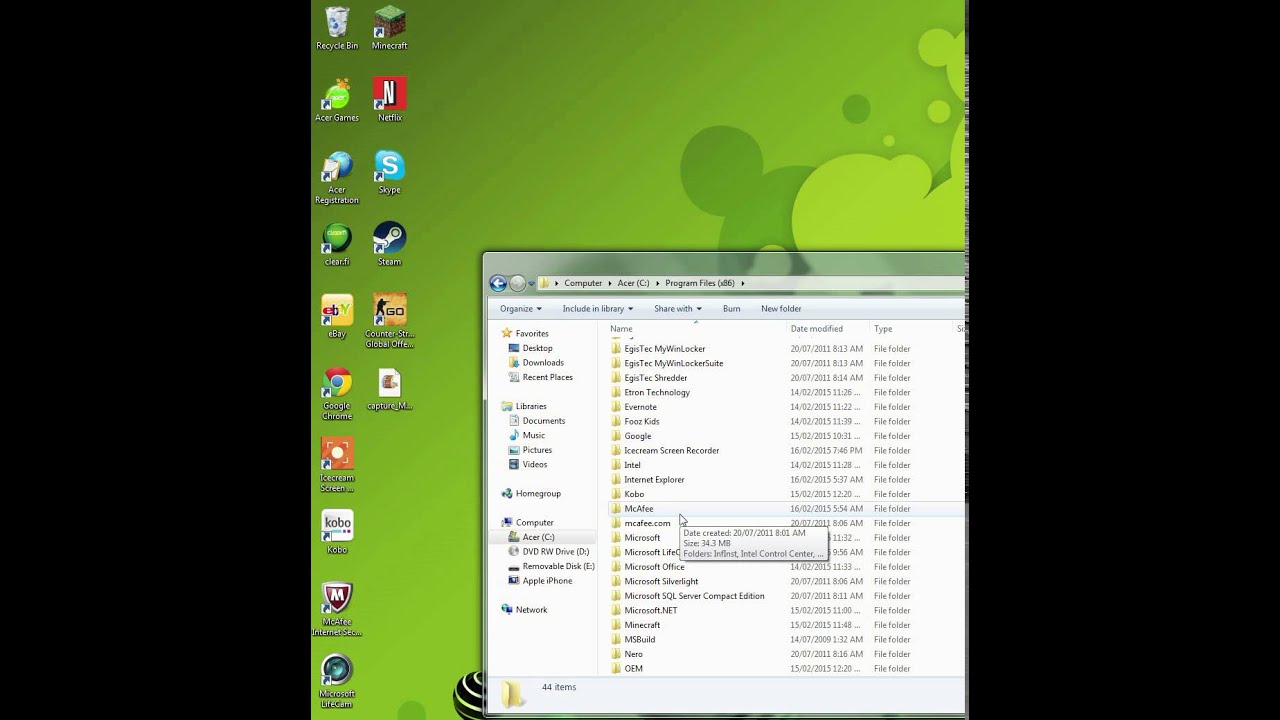This screenshot has height=720, width=1280.
Task: Open Include in library dropdown
Action: click(x=597, y=309)
